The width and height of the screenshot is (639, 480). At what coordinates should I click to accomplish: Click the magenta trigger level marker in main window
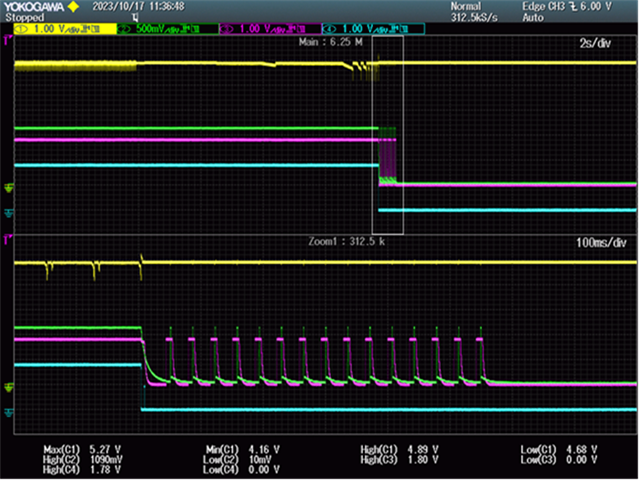pyautogui.click(x=8, y=40)
